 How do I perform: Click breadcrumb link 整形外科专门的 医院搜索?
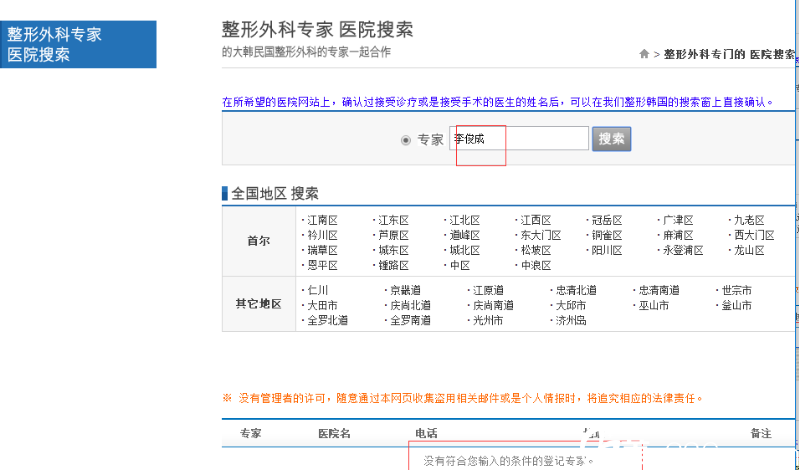(x=730, y=54)
